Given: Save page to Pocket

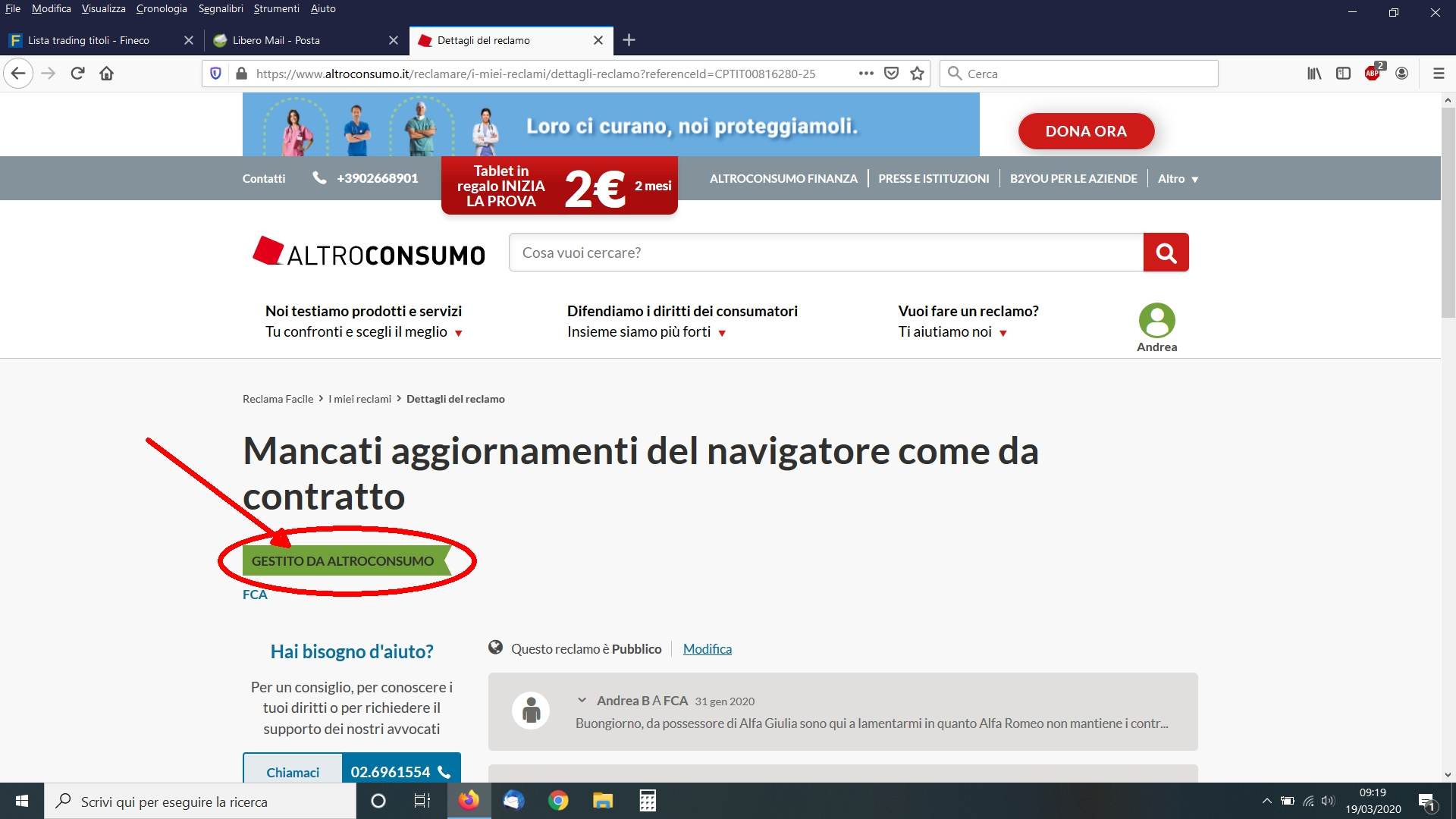Looking at the screenshot, I should tap(892, 74).
